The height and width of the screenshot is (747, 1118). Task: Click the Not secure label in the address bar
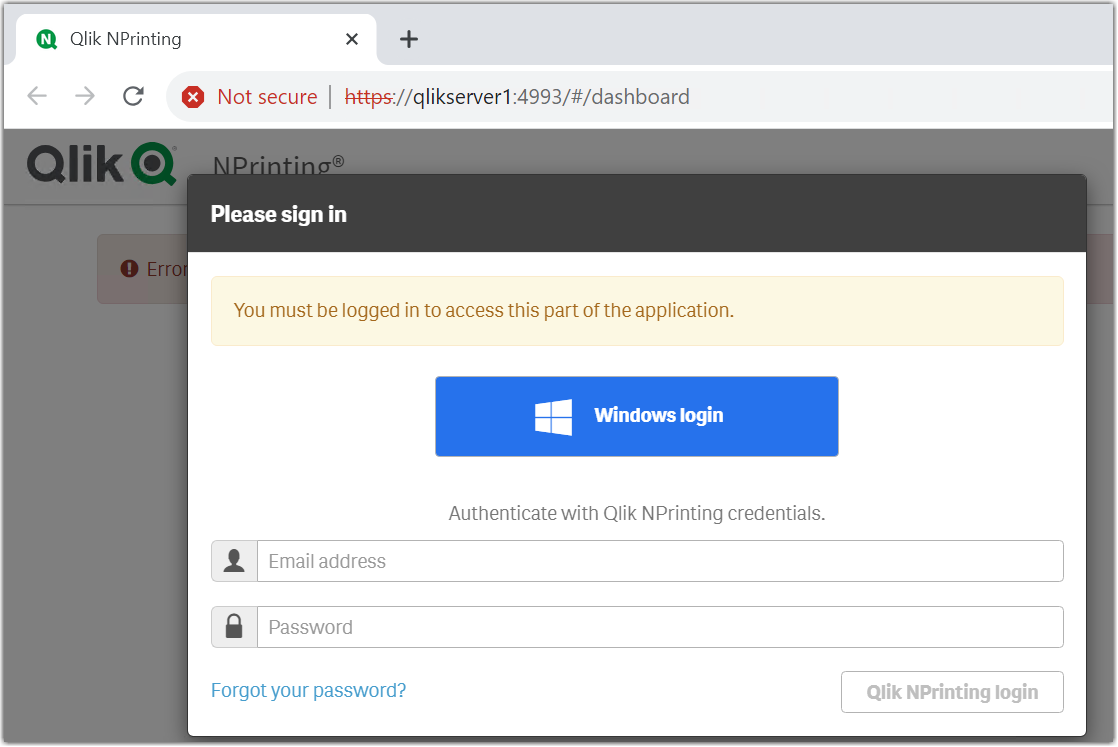269,96
